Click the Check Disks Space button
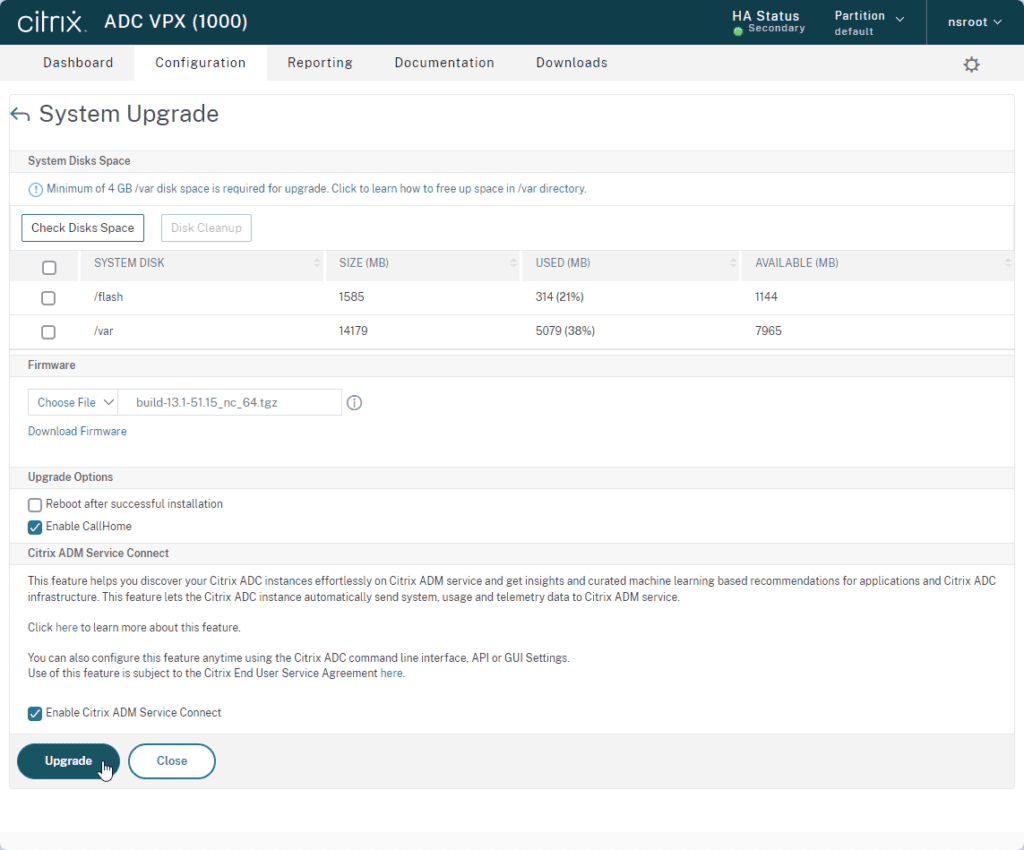 83,228
